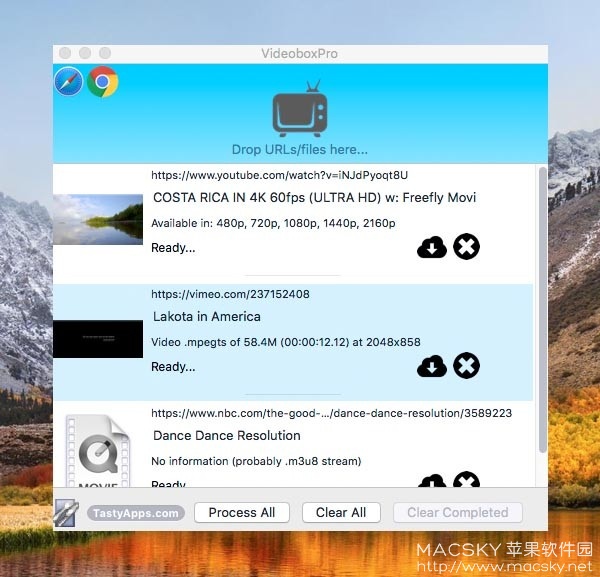This screenshot has height=577, width=600.
Task: Click the 'Drop URLs/files here...' text
Action: (x=300, y=149)
